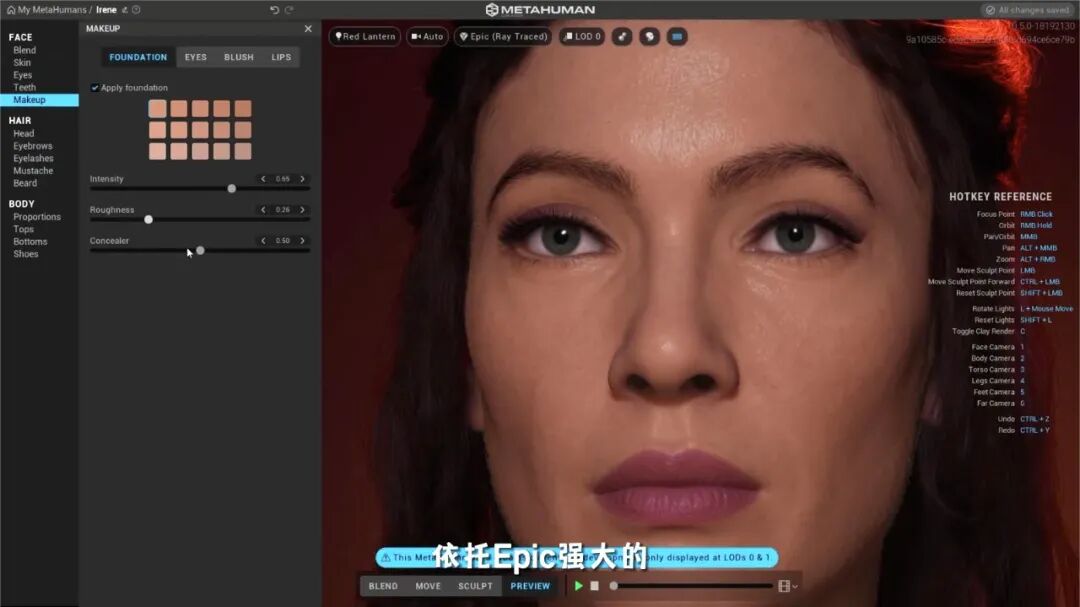
Task: Click the undo arrow icon
Action: pos(274,10)
